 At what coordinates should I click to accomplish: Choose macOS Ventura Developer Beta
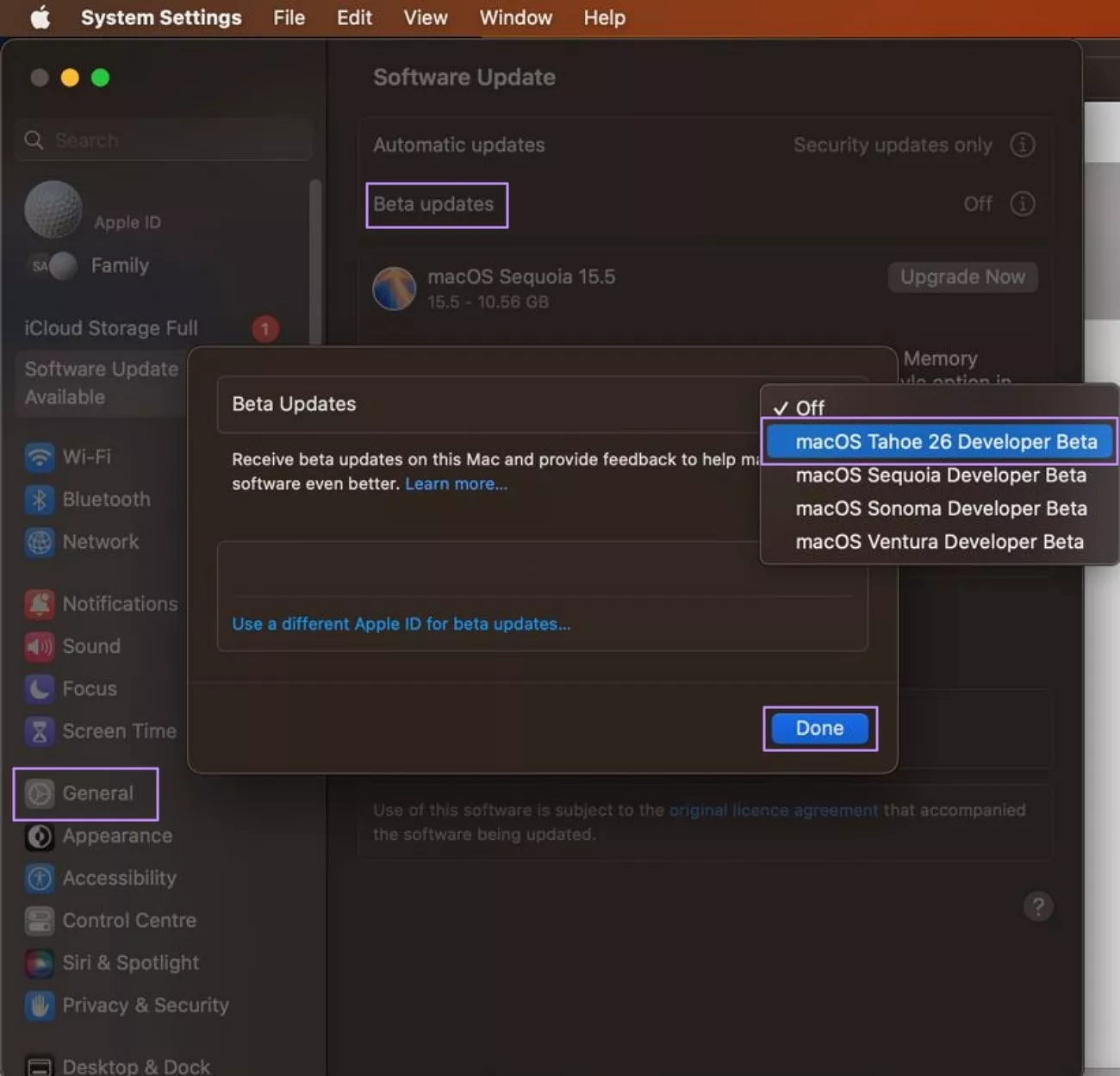tap(939, 542)
